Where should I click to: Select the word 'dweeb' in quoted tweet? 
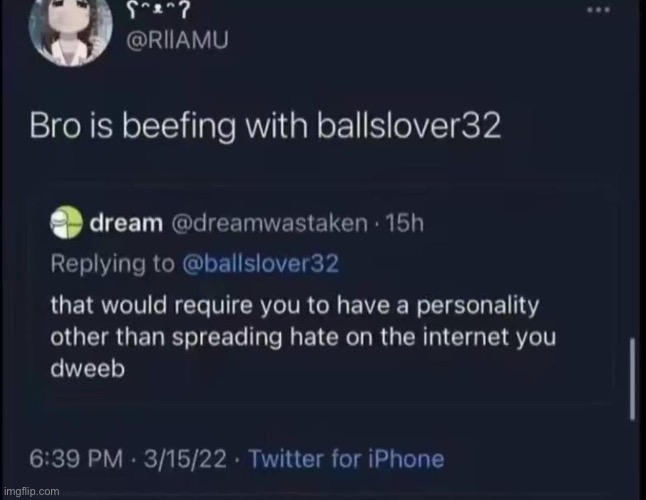point(87,369)
